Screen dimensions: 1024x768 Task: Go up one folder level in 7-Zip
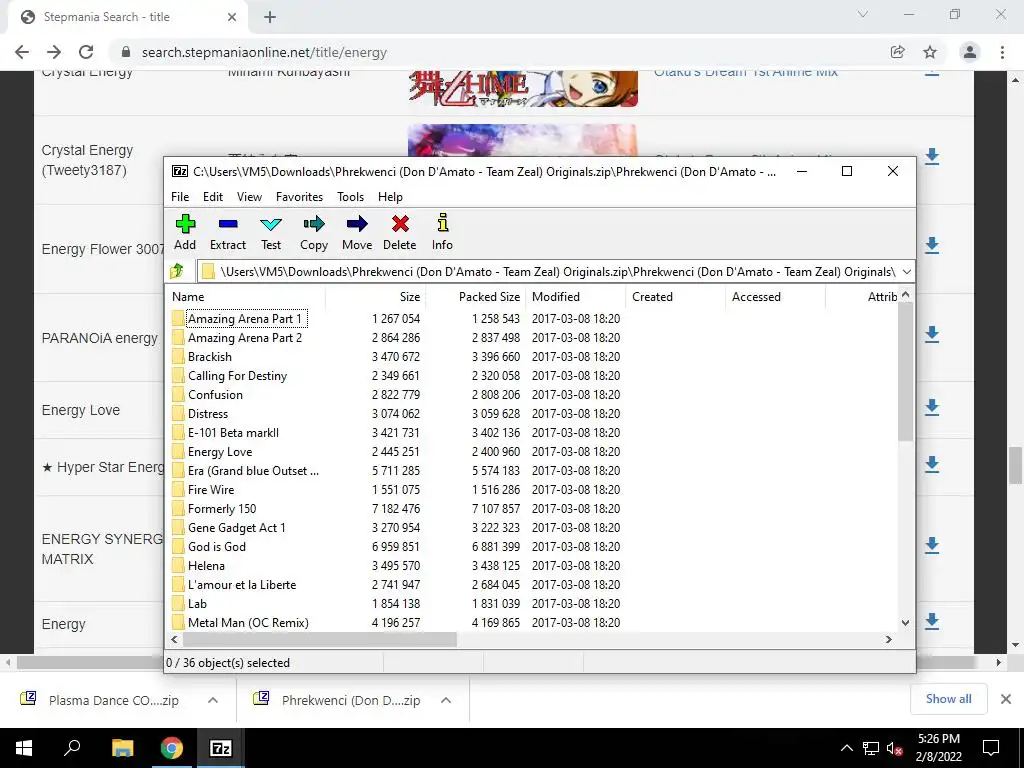(x=177, y=271)
